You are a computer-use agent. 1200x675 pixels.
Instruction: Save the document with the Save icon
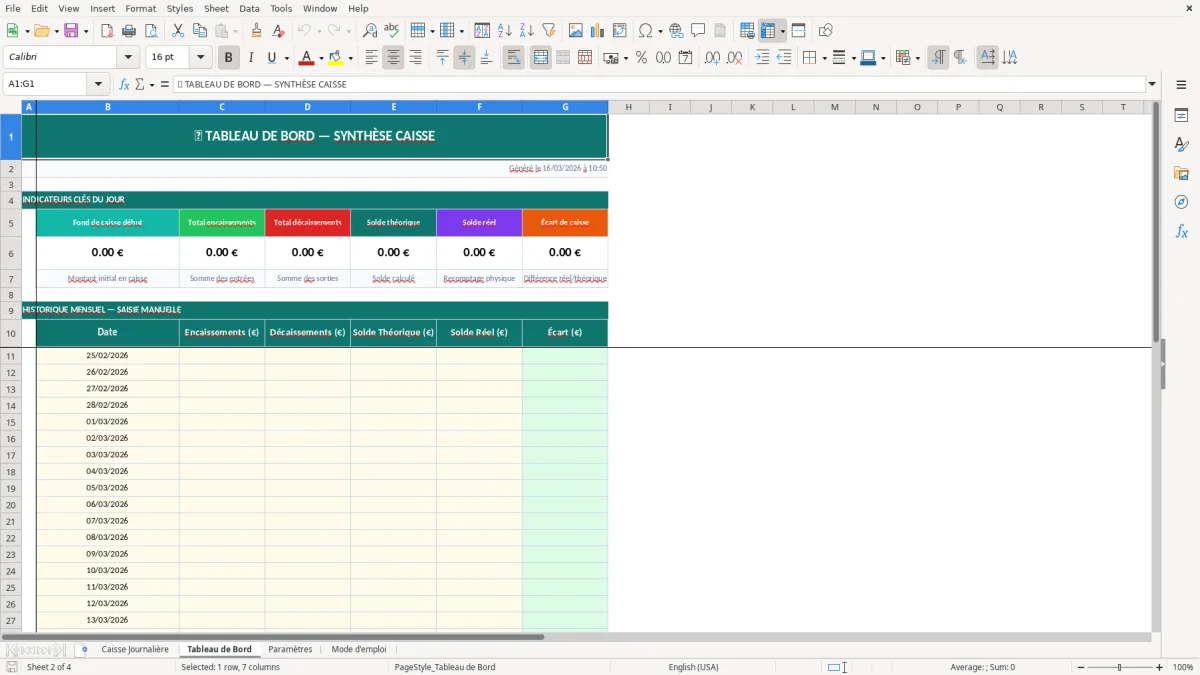pyautogui.click(x=71, y=31)
